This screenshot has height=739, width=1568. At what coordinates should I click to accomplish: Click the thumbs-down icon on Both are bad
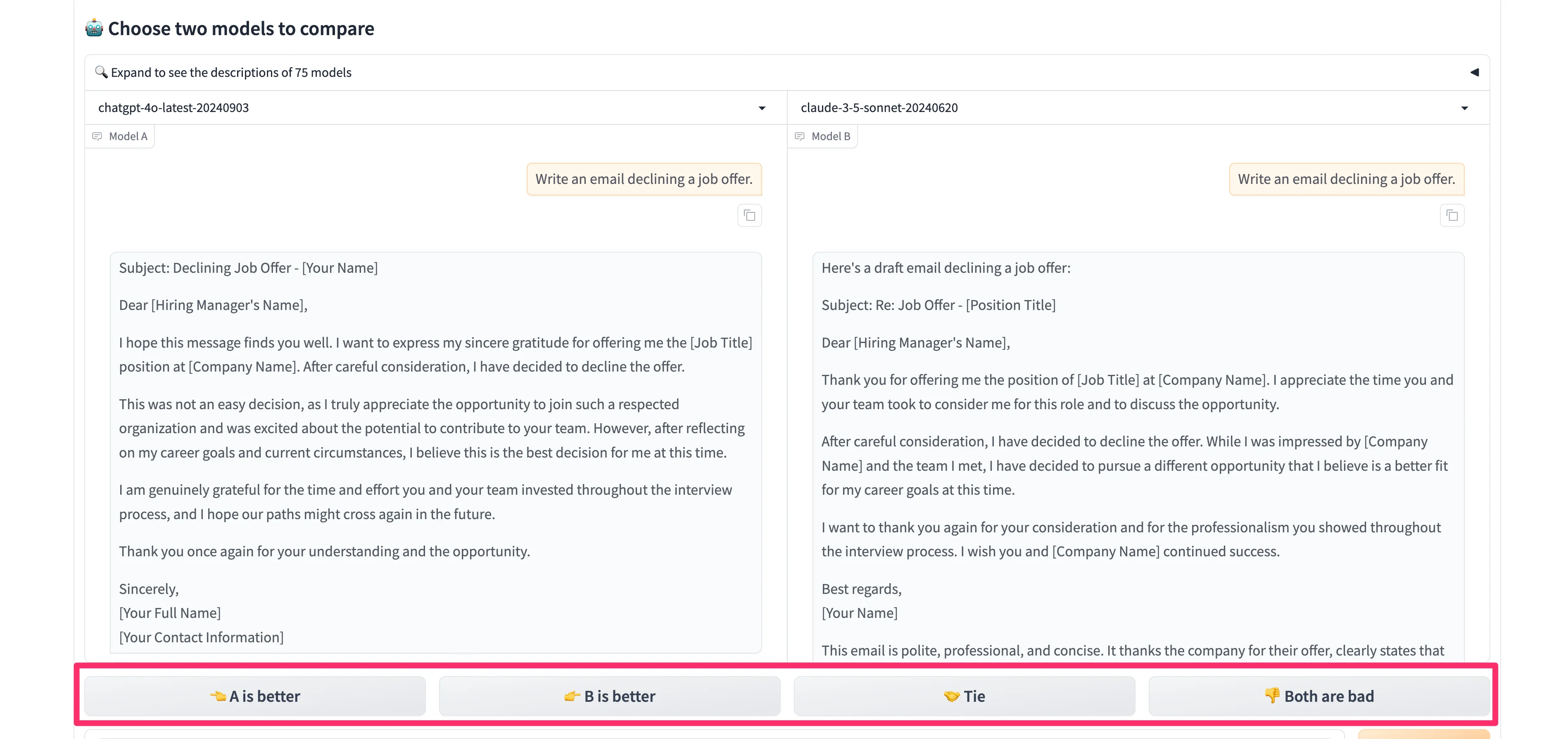click(x=1272, y=695)
